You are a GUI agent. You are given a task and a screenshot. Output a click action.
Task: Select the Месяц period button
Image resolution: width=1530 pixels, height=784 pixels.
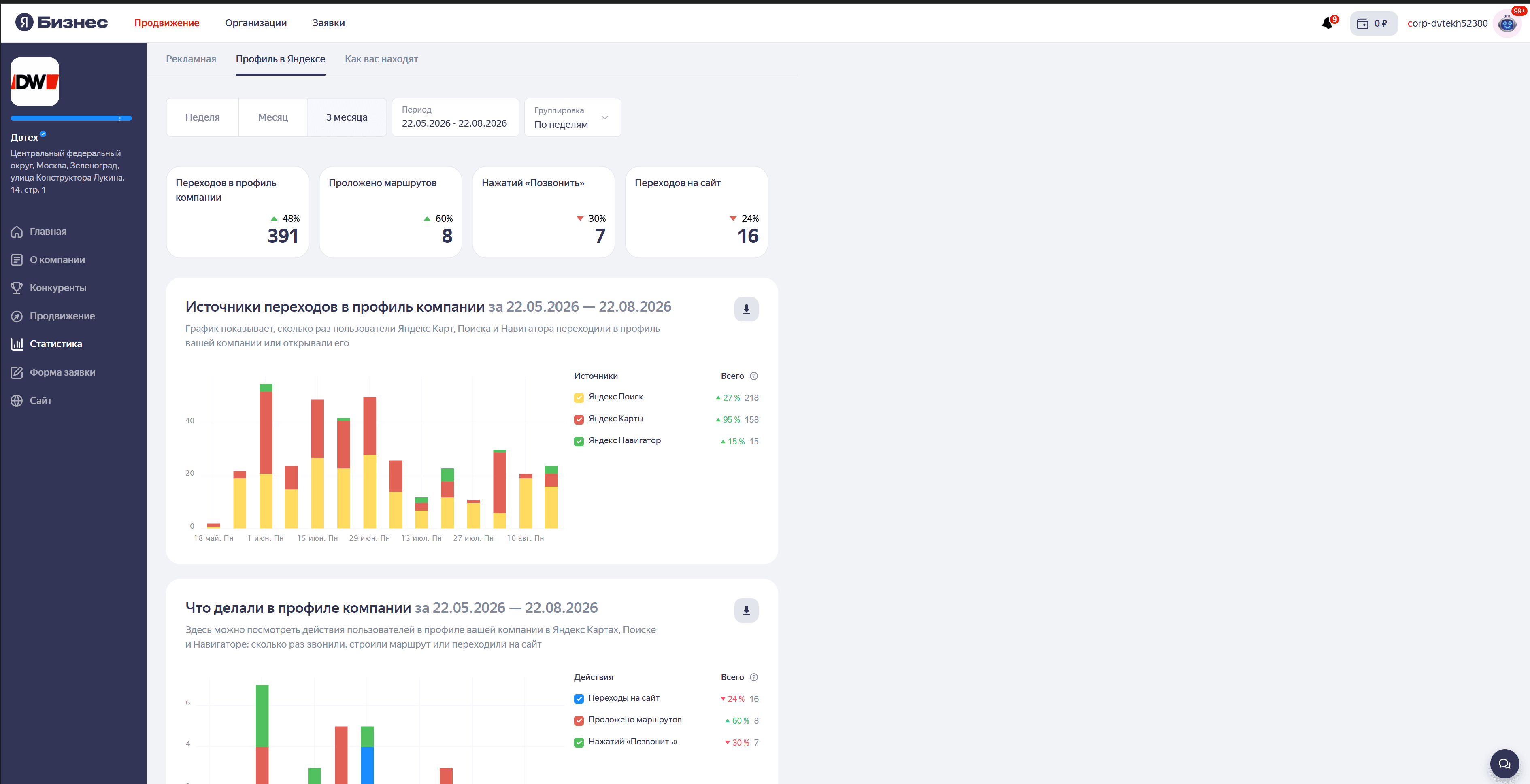pos(272,118)
